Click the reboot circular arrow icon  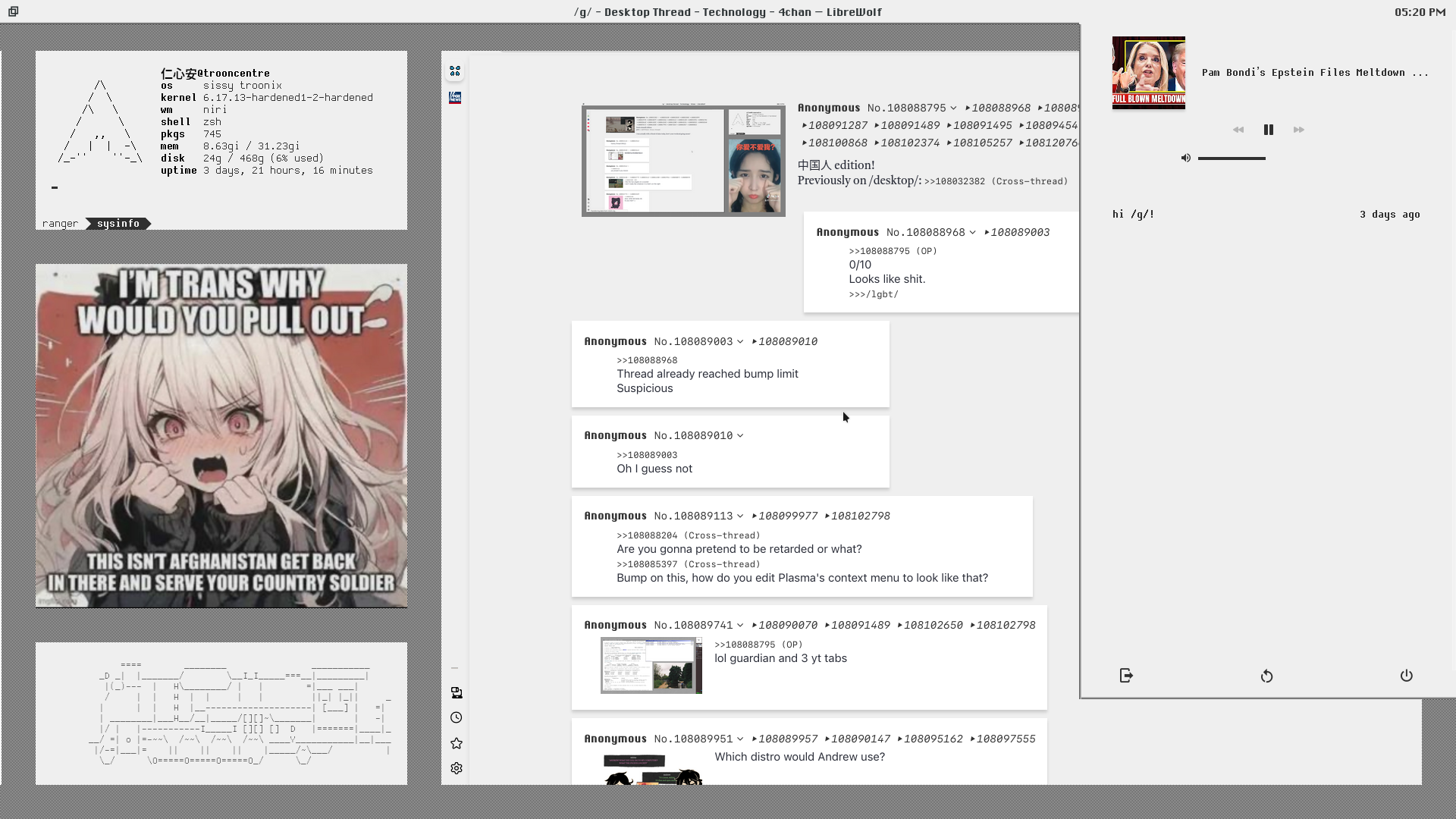point(1266,676)
